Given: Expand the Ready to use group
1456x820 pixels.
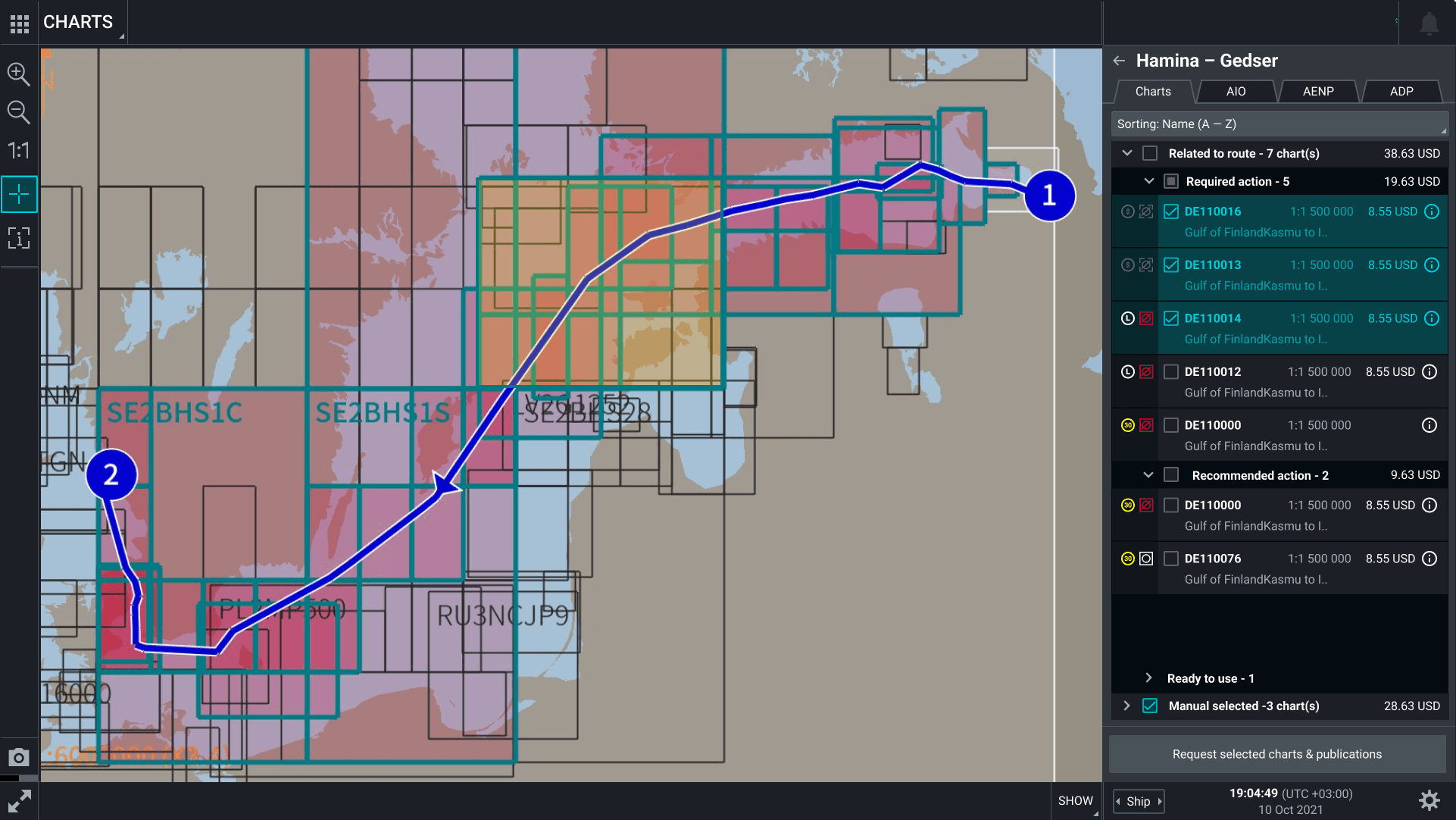Looking at the screenshot, I should [1148, 678].
